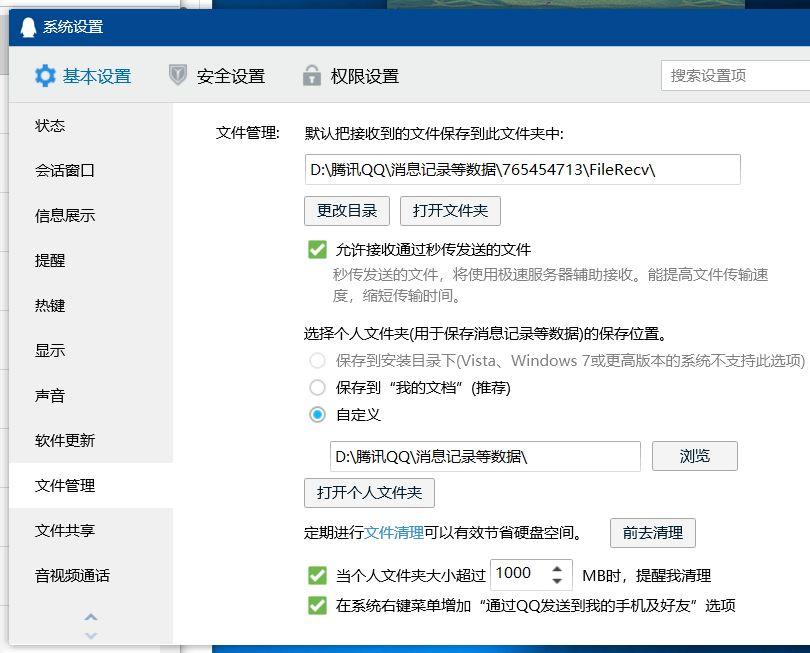Click the FileRecv folder path field
This screenshot has height=653, width=810.
click(522, 169)
